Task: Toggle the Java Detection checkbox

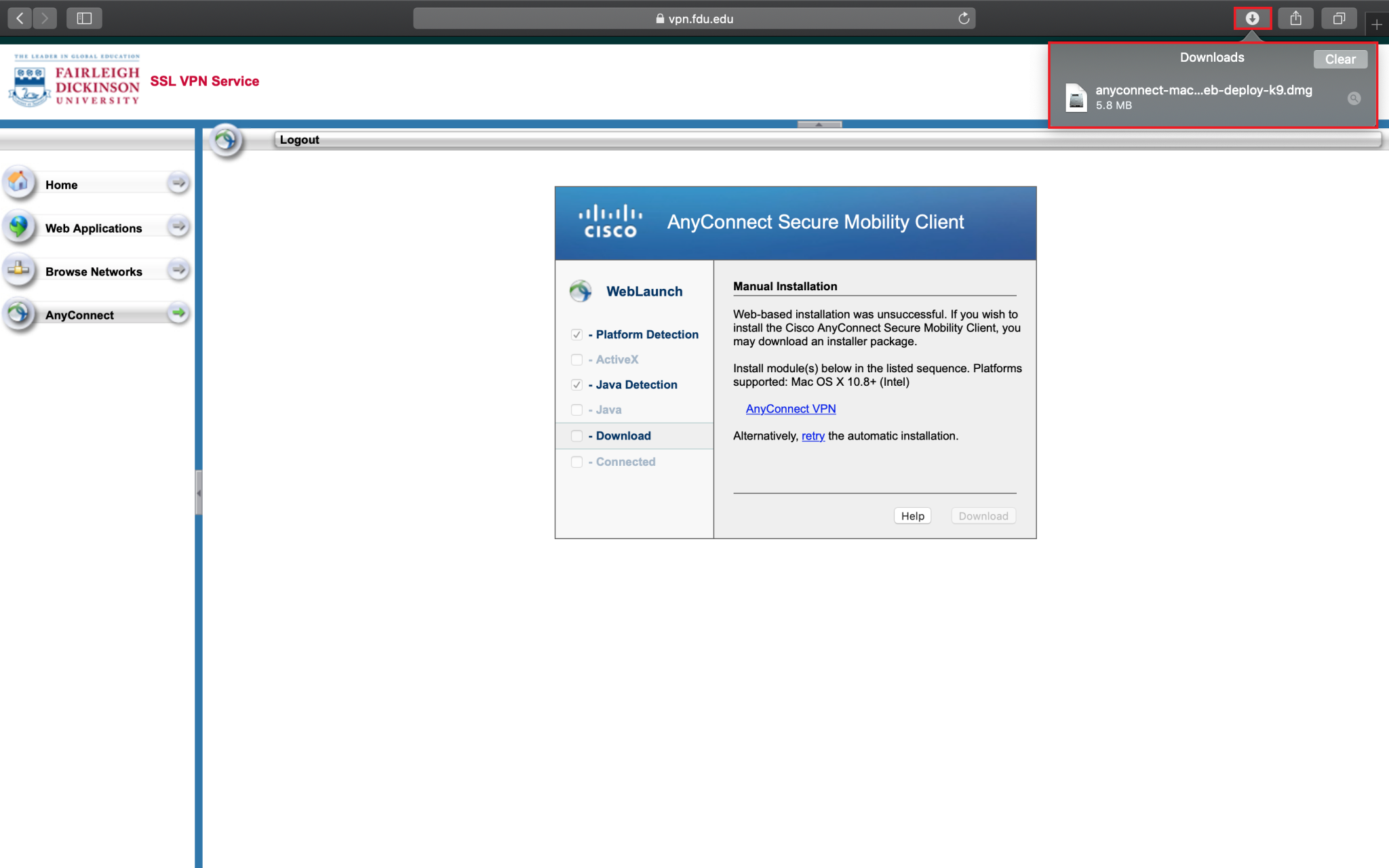Action: pos(576,384)
